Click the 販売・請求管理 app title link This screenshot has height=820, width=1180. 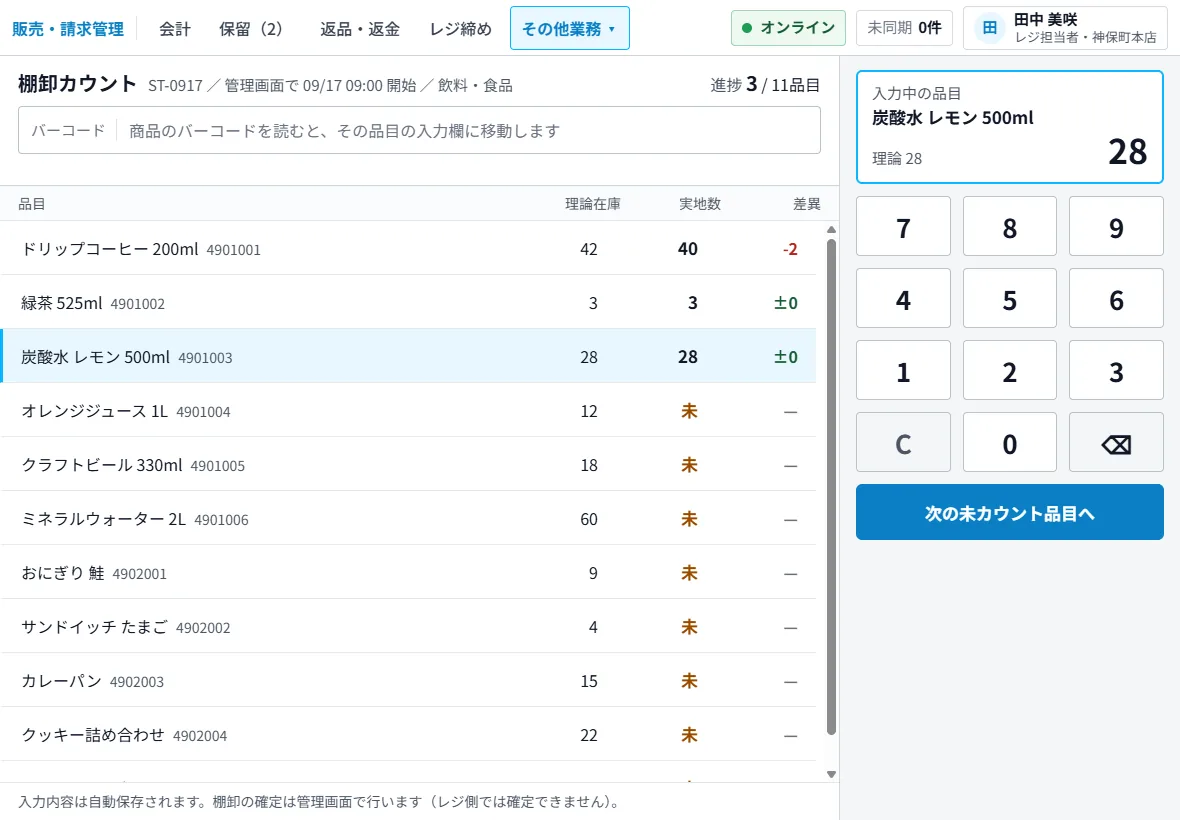point(68,29)
